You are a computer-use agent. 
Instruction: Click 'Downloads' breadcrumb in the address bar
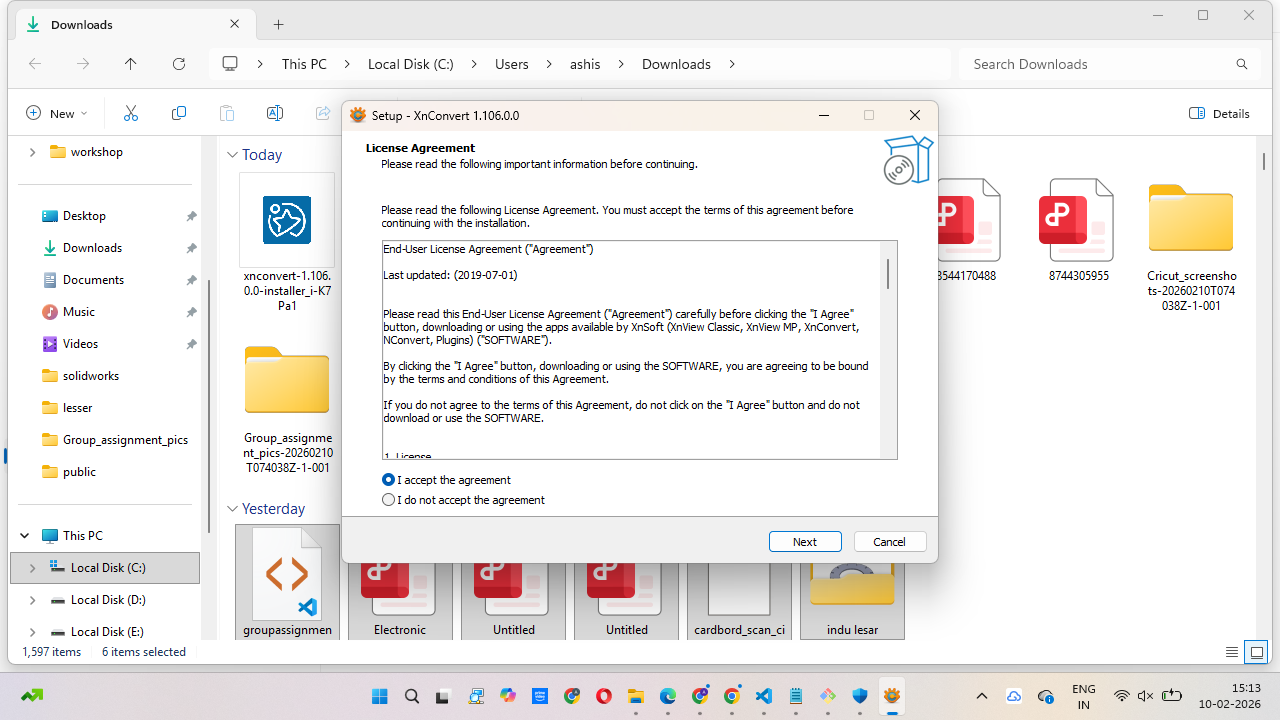click(x=676, y=64)
